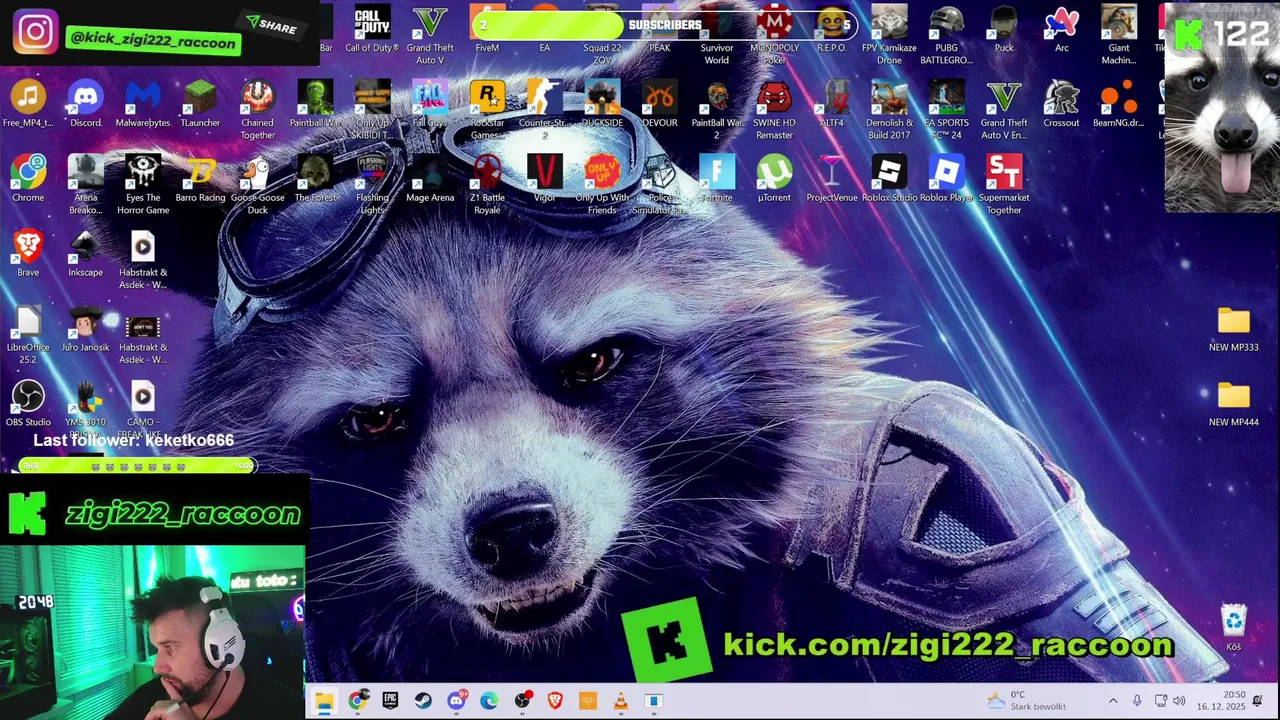
Task: Open Z1 Battle Royale icon
Action: 487,185
